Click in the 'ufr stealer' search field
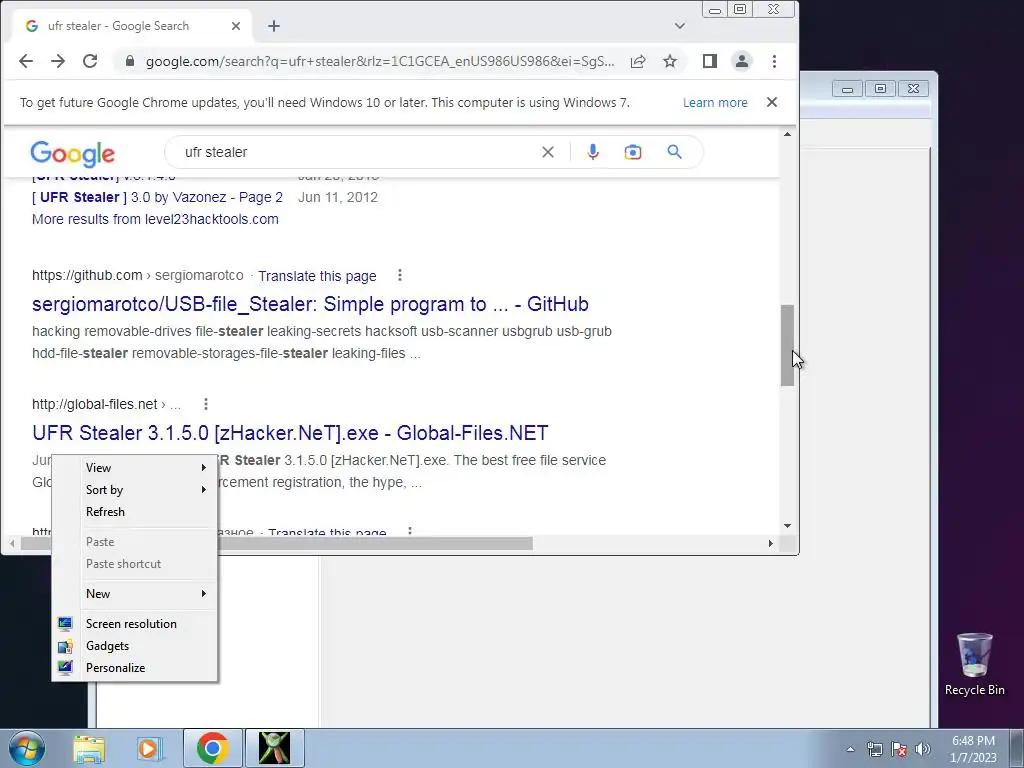Viewport: 1024px width, 768px height. click(353, 152)
